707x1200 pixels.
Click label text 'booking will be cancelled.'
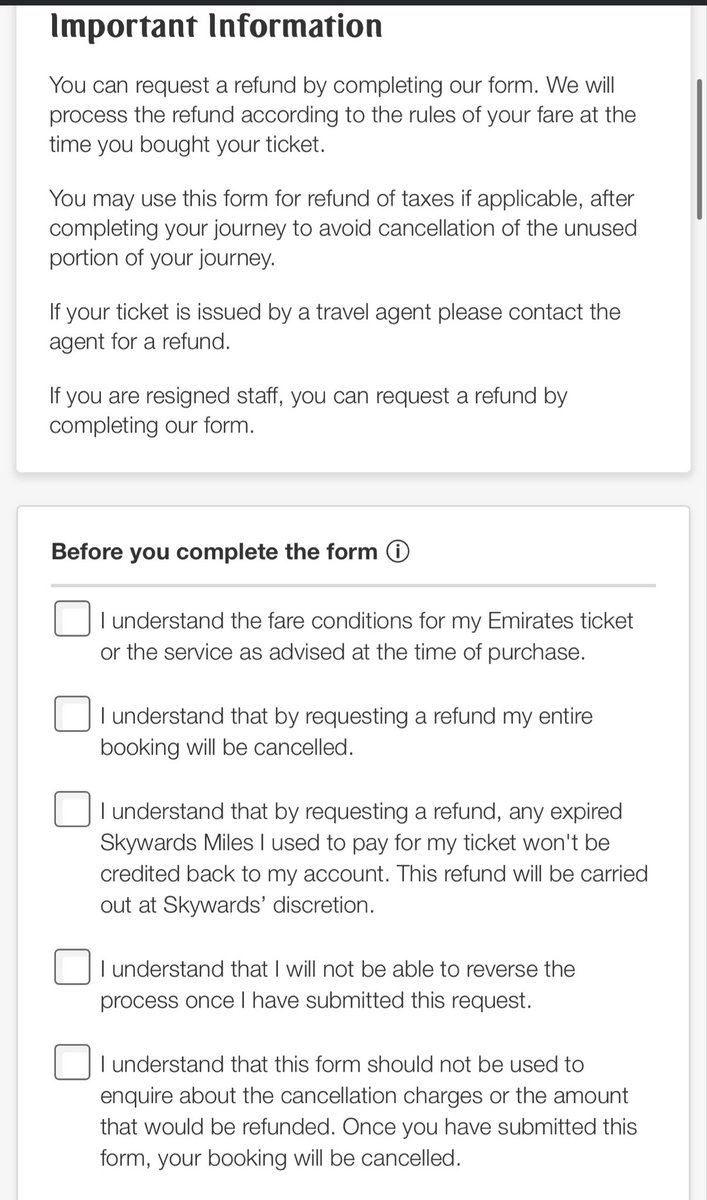click(x=227, y=746)
